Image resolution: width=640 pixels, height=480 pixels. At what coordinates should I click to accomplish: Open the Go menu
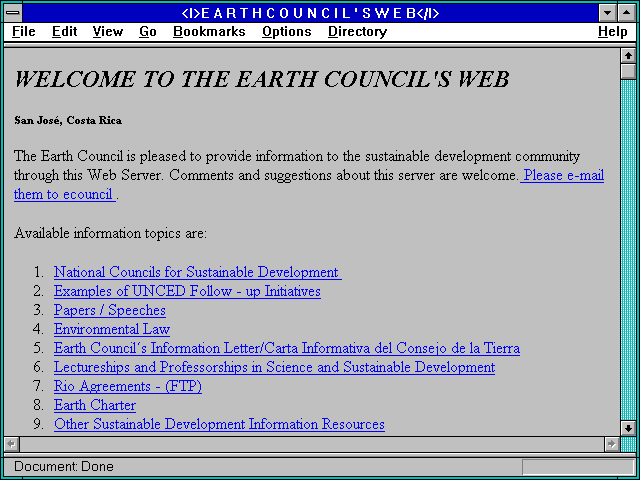[148, 31]
